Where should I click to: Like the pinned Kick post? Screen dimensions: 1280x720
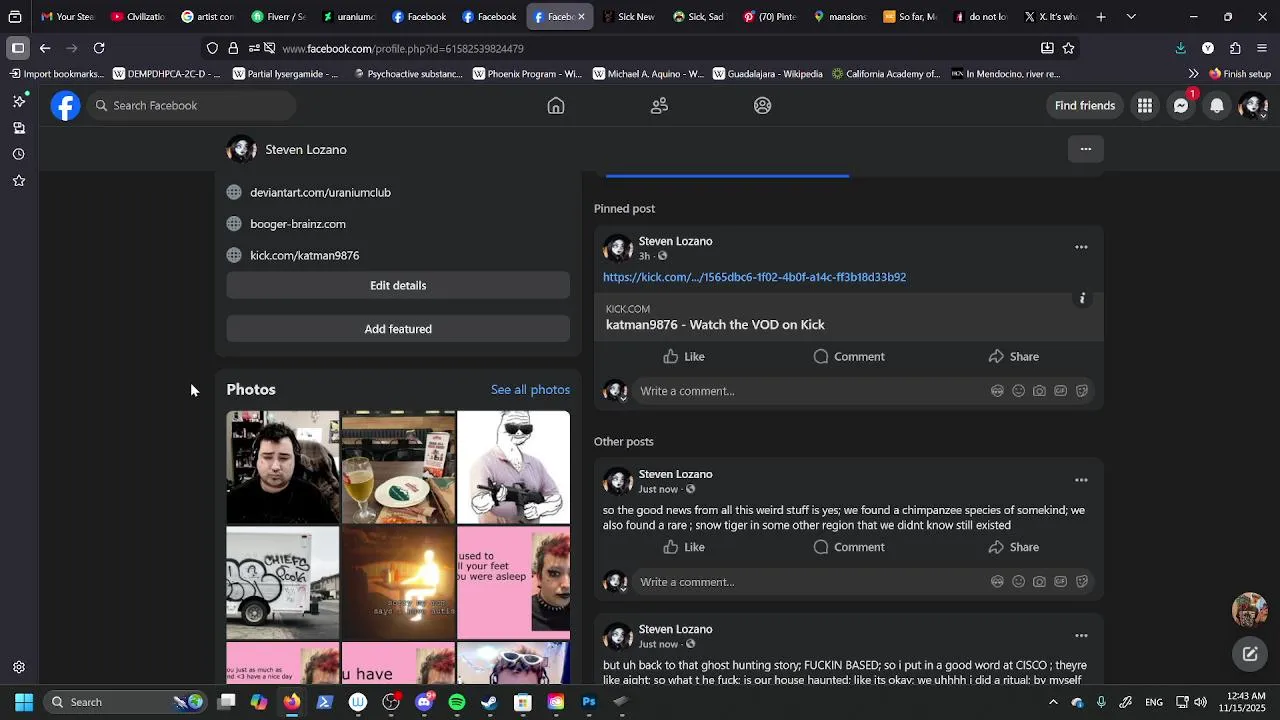pos(684,357)
